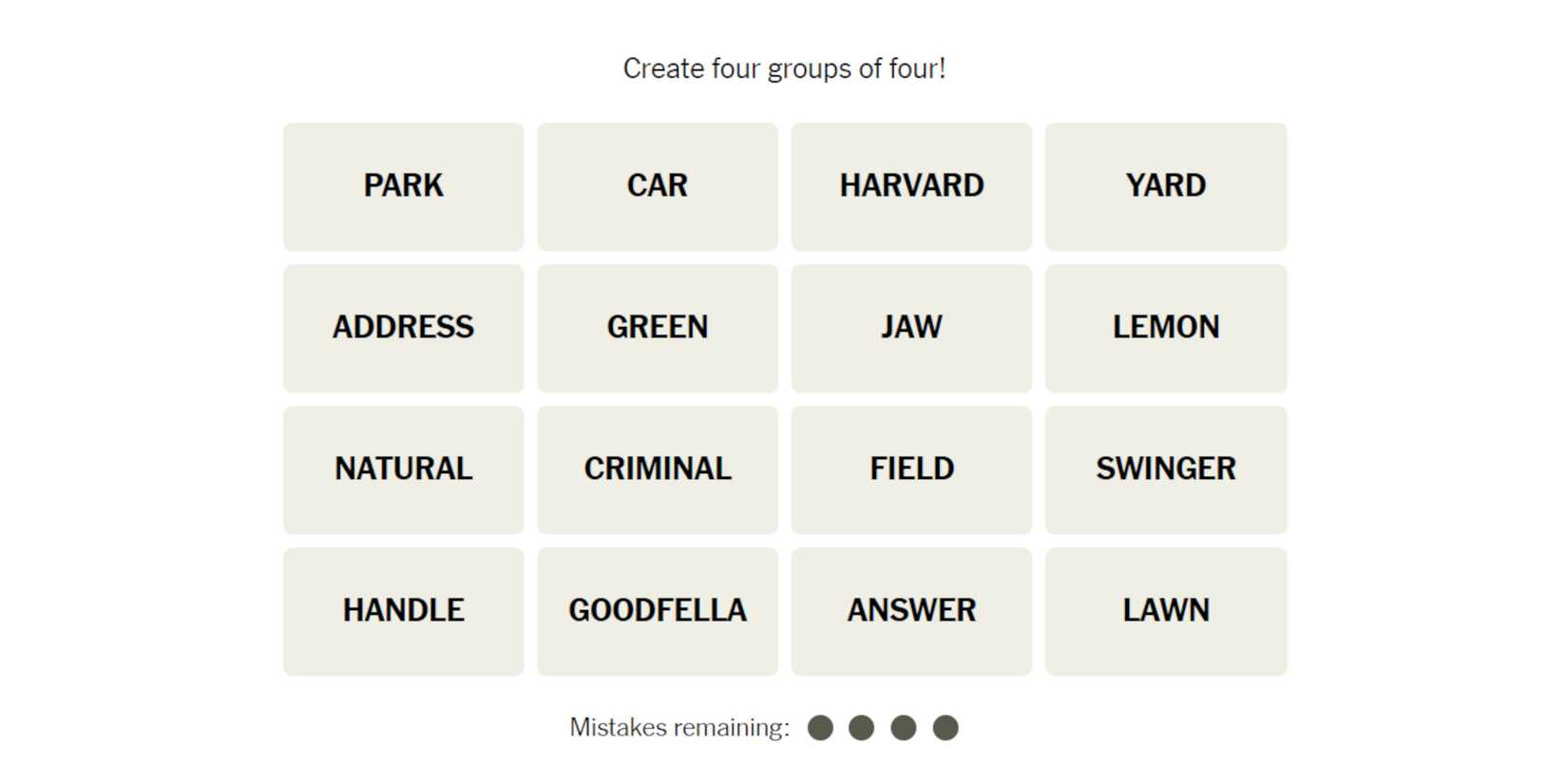This screenshot has height=784, width=1568.
Task: Select the CRIMINAL word tile
Action: coord(657,469)
